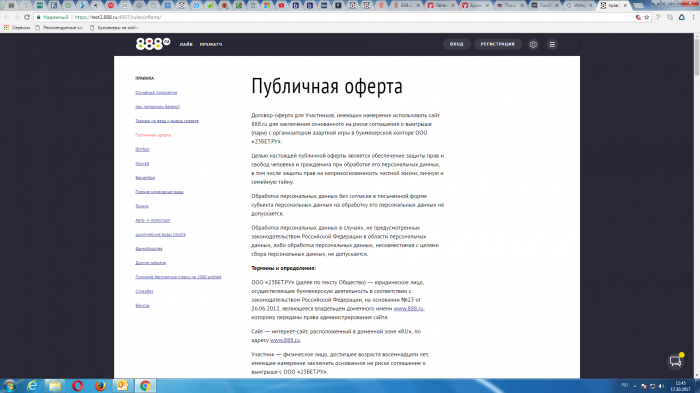The height and width of the screenshot is (393, 700).
Task: Open Windows Explorer folder in taskbar
Action: [x=55, y=385]
